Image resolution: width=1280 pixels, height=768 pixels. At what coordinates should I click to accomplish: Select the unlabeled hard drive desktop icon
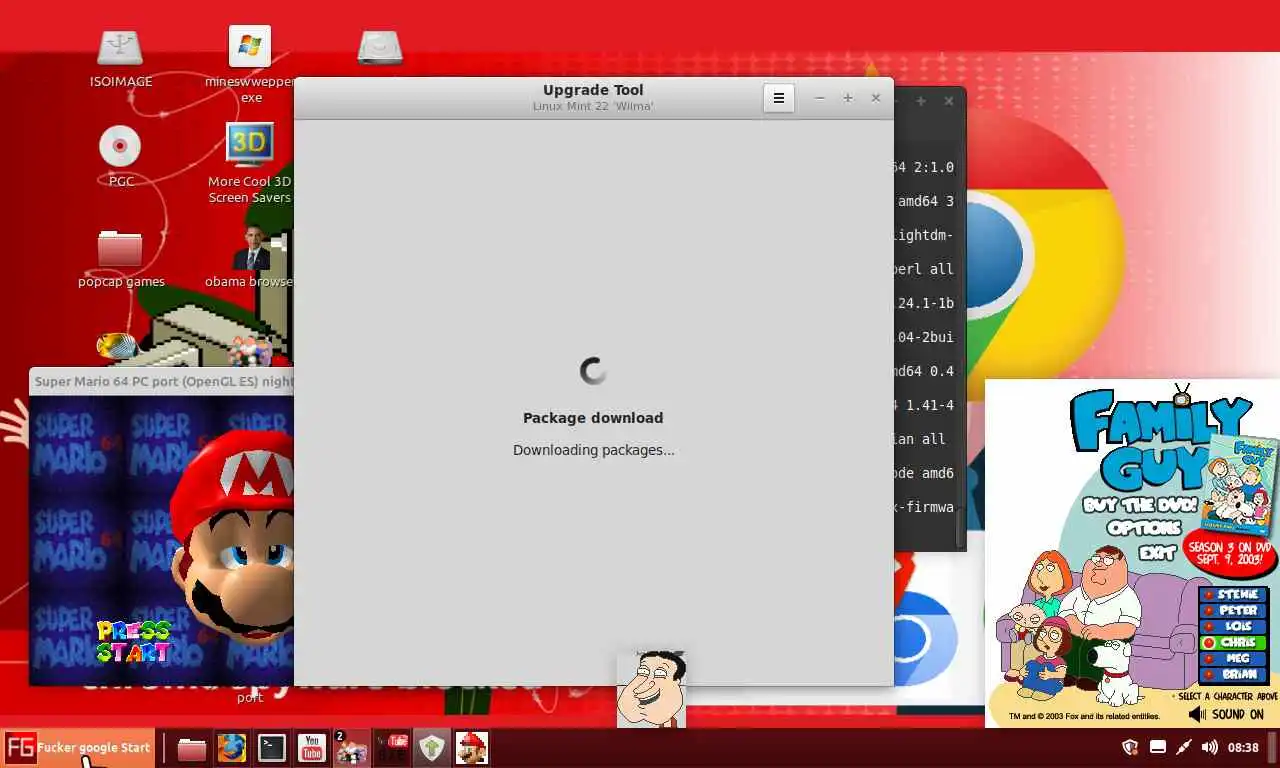tap(380, 47)
